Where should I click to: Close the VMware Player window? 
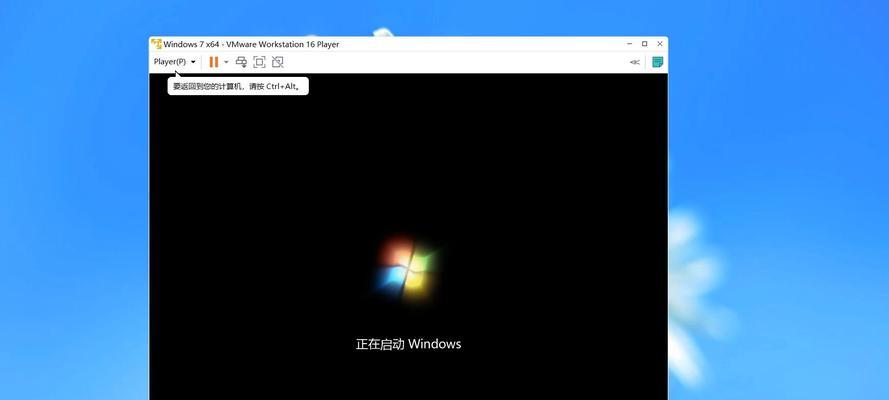[660, 44]
